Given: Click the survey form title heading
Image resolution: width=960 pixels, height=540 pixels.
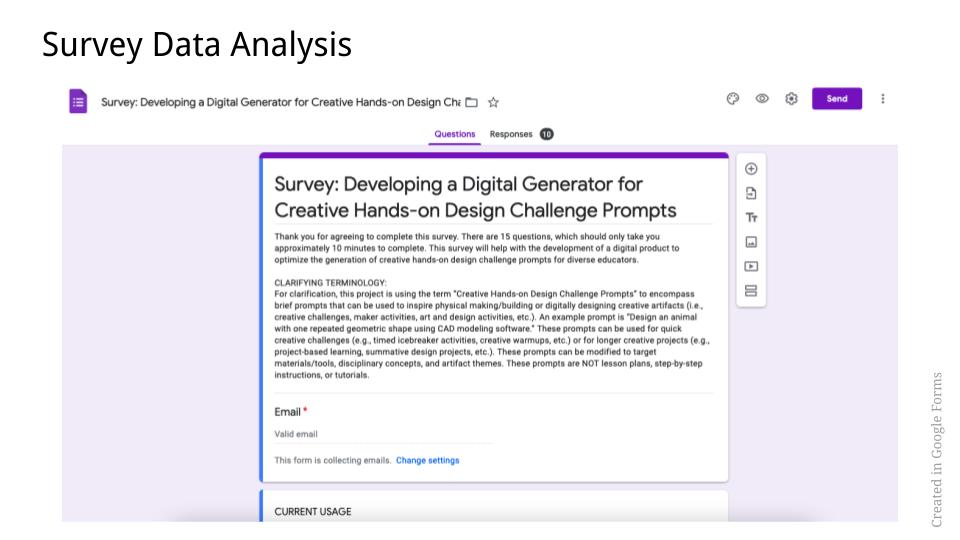Looking at the screenshot, I should 475,197.
